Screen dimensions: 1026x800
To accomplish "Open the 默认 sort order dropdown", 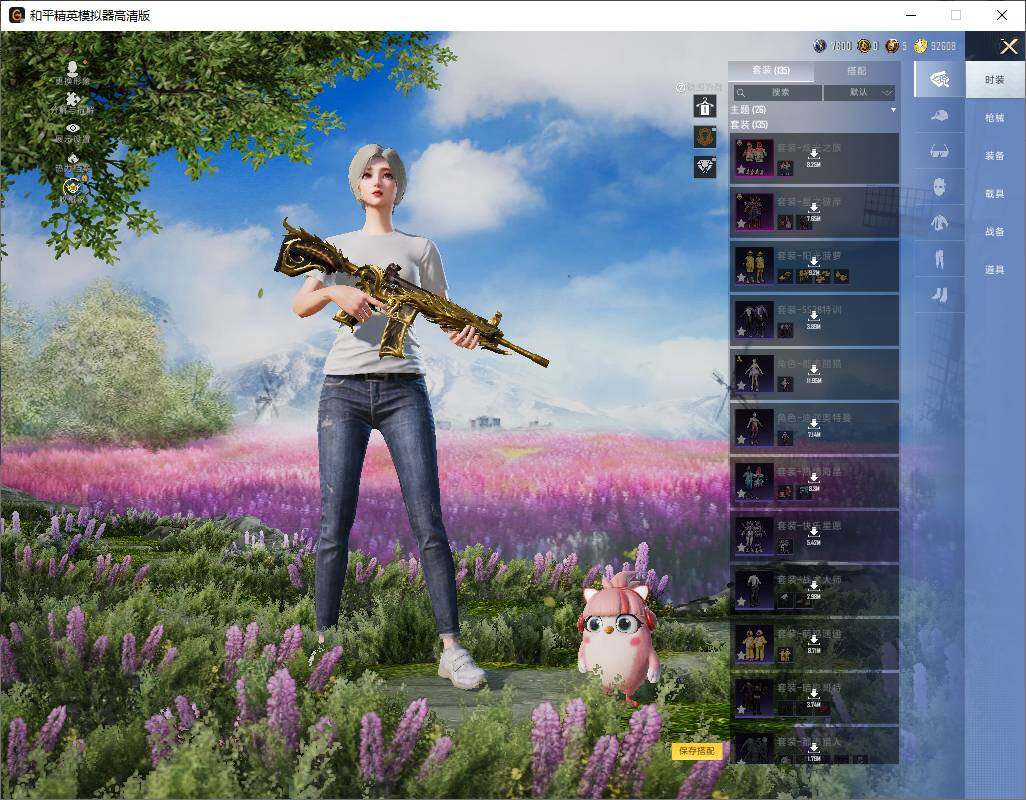I will 859,92.
